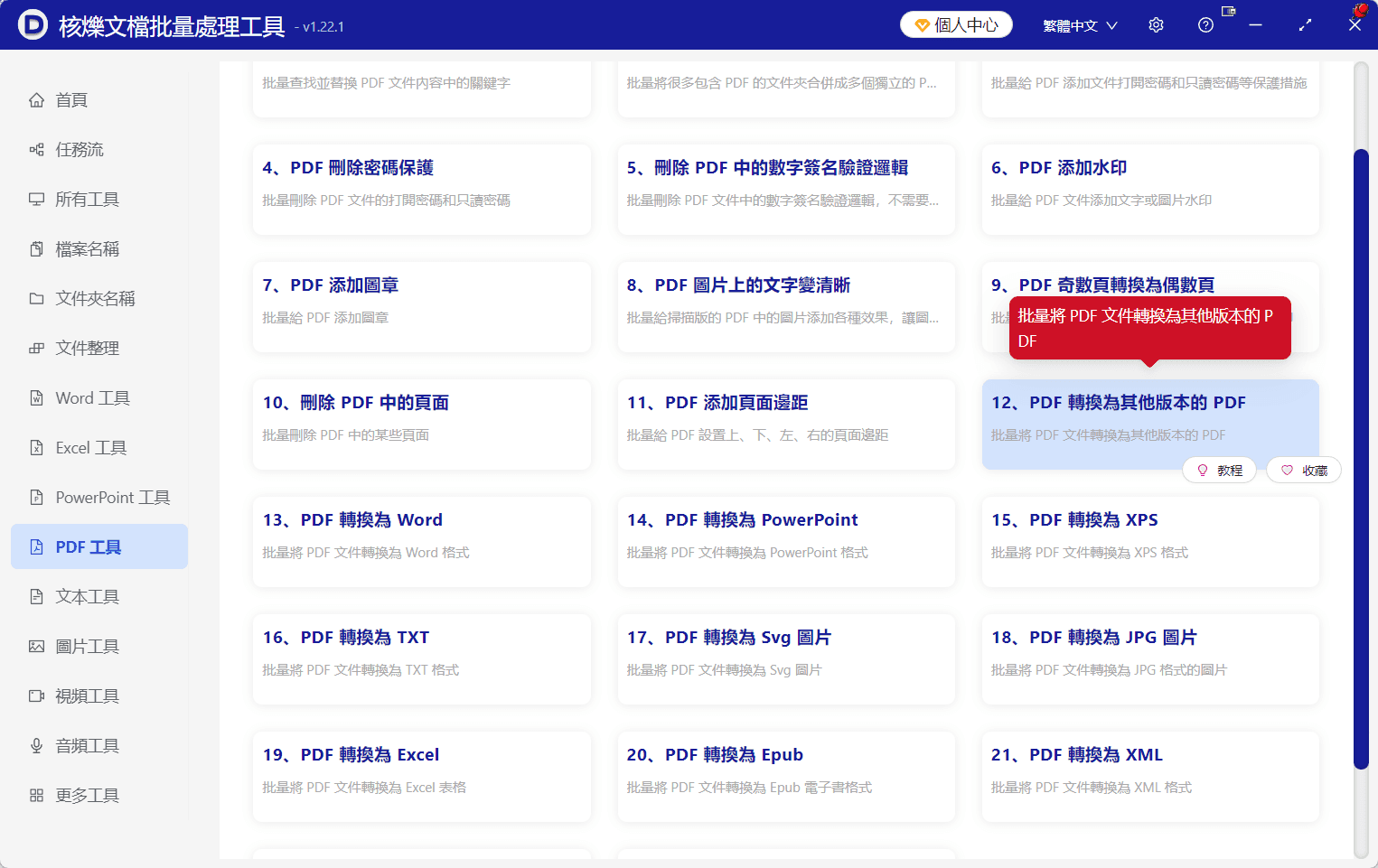Switch to 圖片工具 section

[99, 647]
